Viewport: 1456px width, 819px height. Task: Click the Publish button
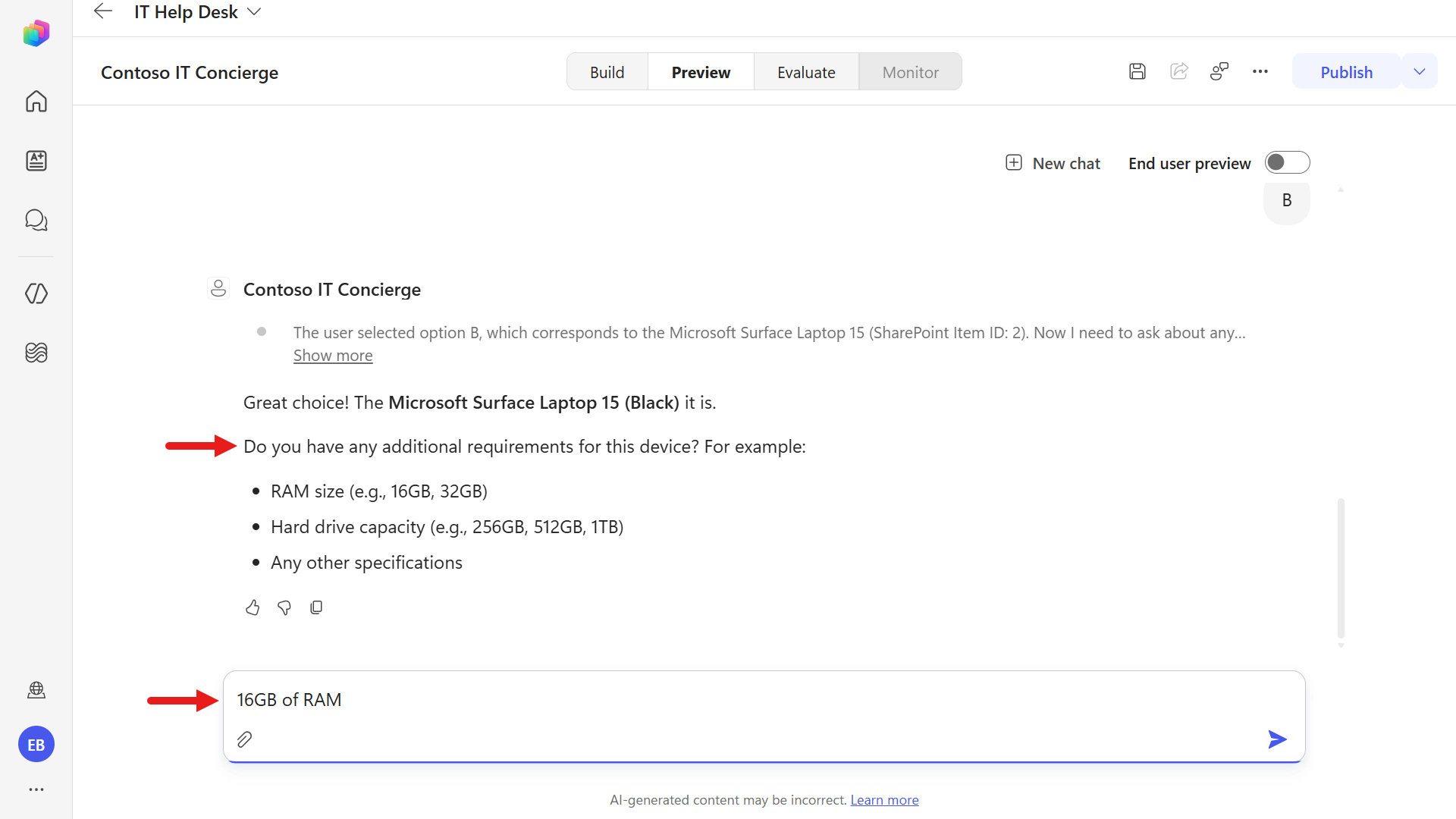[1346, 72]
